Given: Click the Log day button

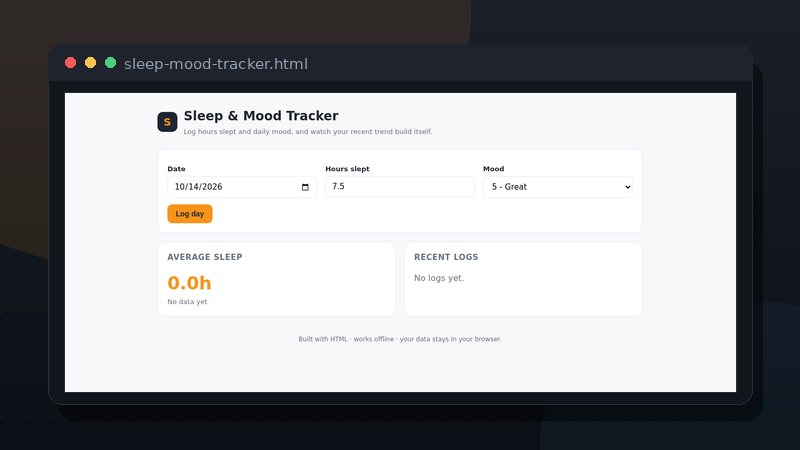Looking at the screenshot, I should 190,214.
